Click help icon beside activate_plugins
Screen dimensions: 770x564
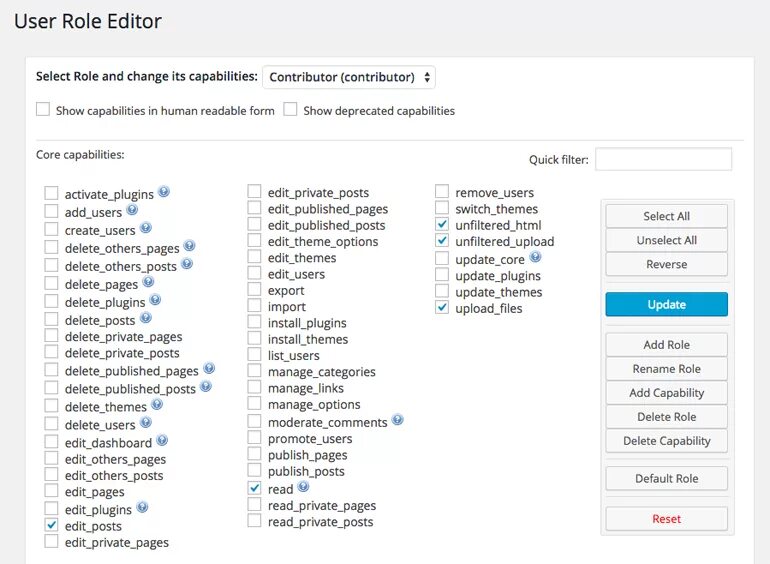164,191
